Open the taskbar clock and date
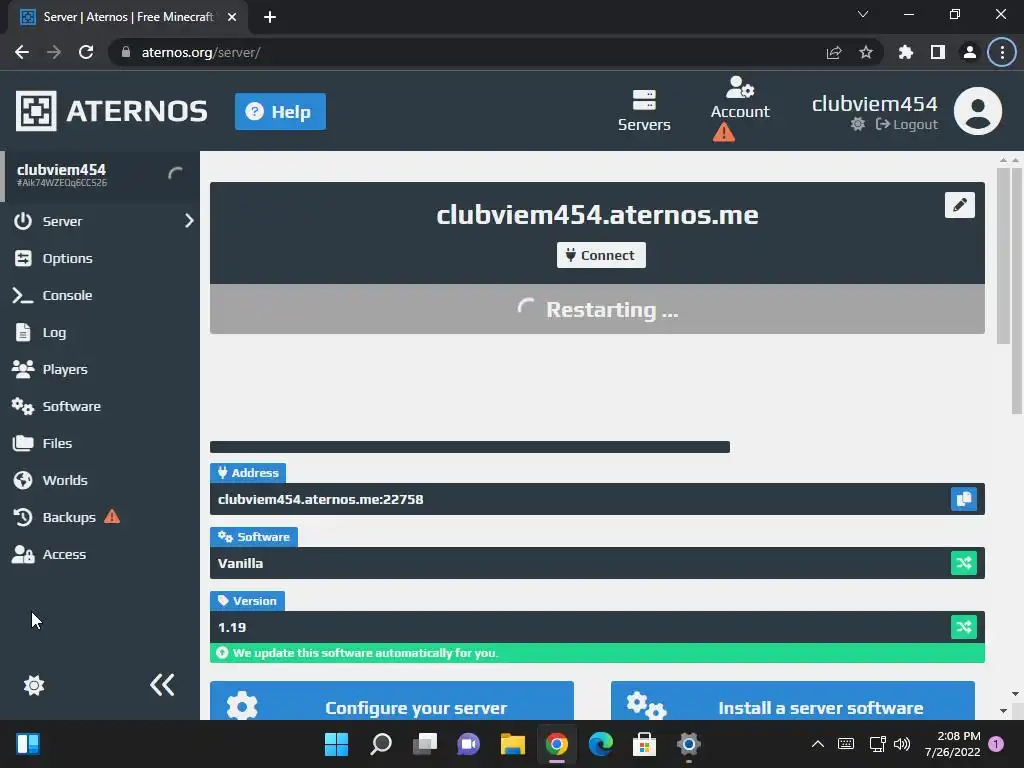The image size is (1024, 768). [x=953, y=744]
